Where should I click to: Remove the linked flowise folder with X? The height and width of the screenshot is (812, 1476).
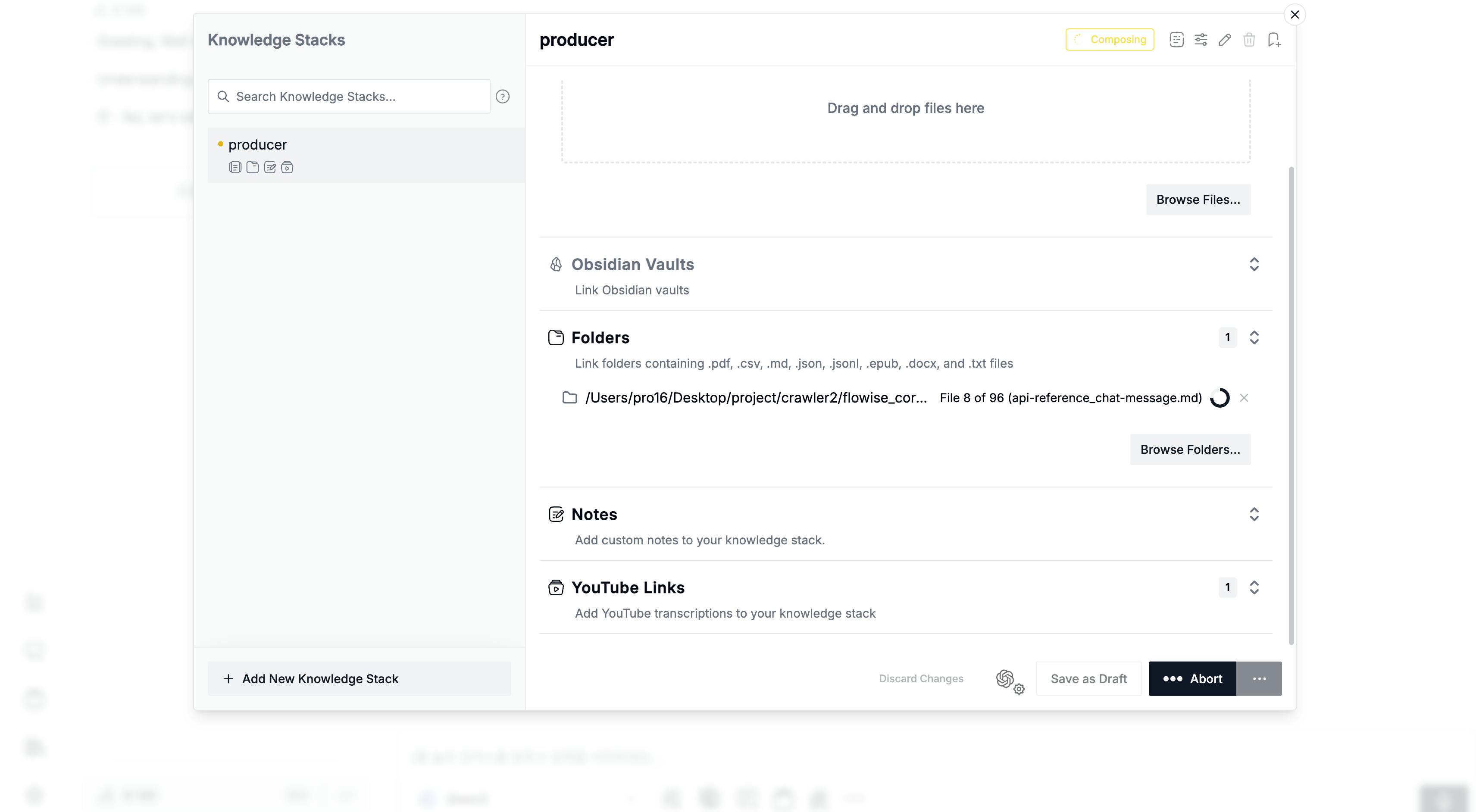(x=1244, y=398)
